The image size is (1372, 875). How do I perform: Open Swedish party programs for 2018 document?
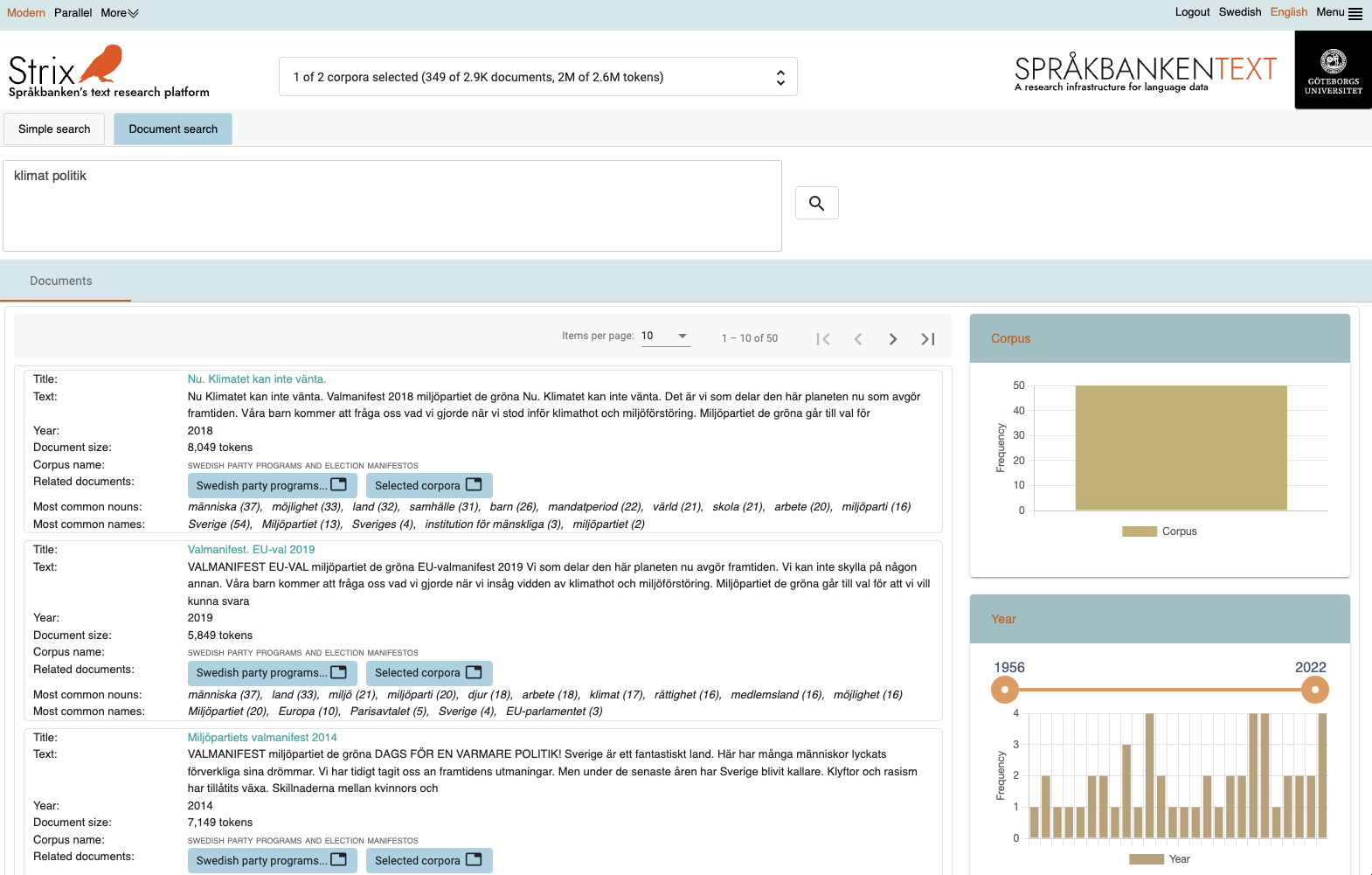[272, 485]
